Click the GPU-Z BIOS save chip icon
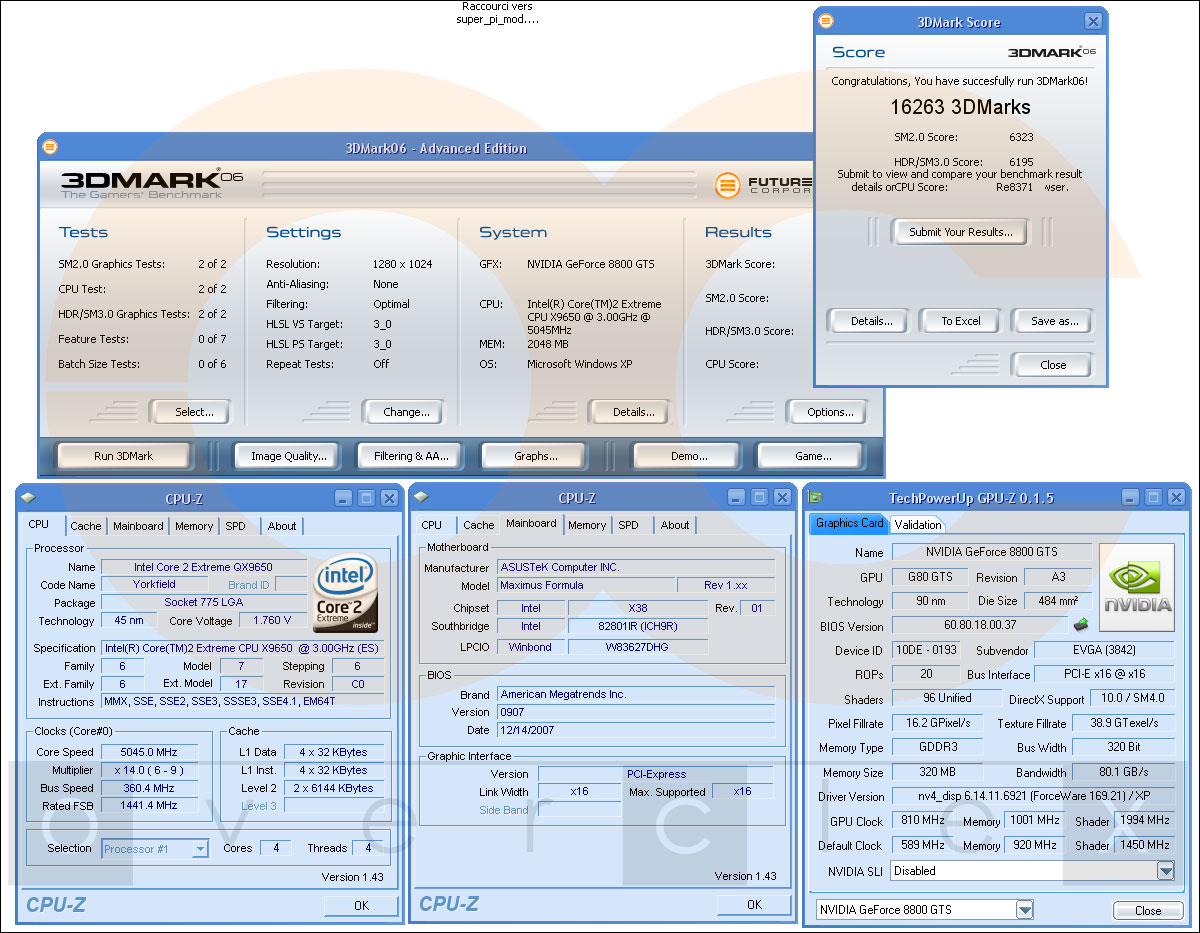The width and height of the screenshot is (1200, 933). pos(1080,625)
